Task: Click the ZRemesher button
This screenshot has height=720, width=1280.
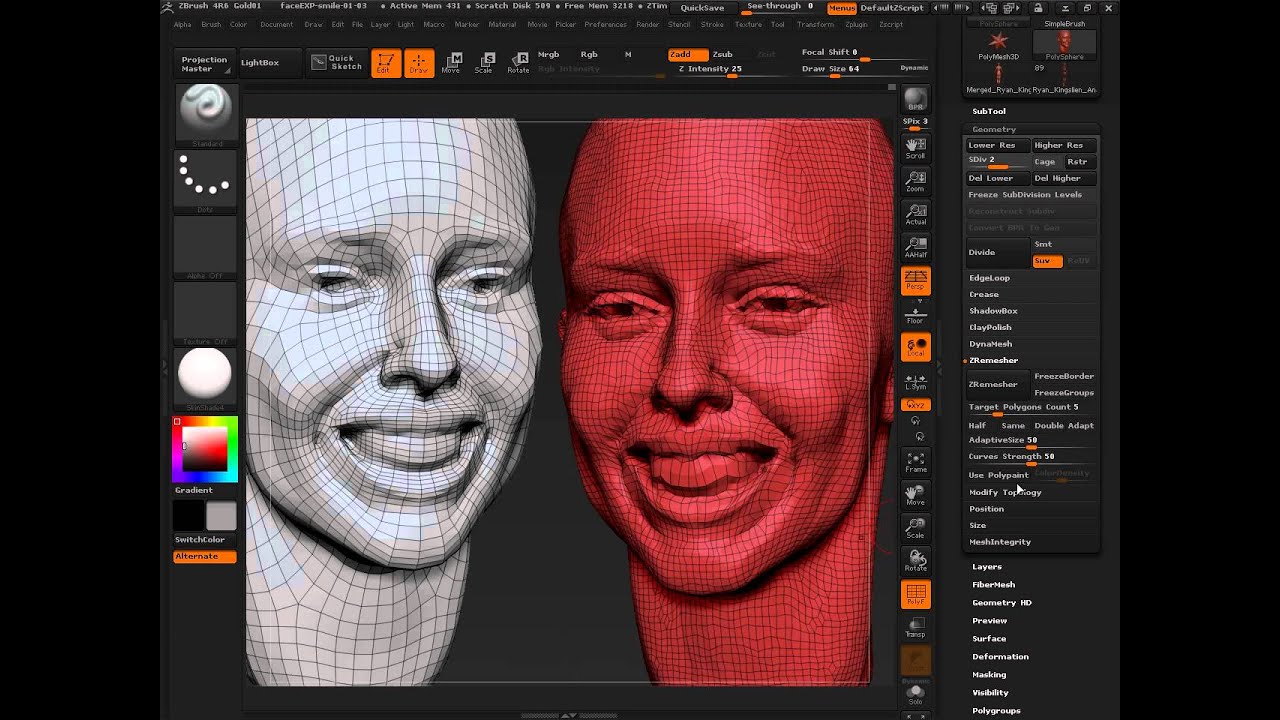Action: pos(997,384)
